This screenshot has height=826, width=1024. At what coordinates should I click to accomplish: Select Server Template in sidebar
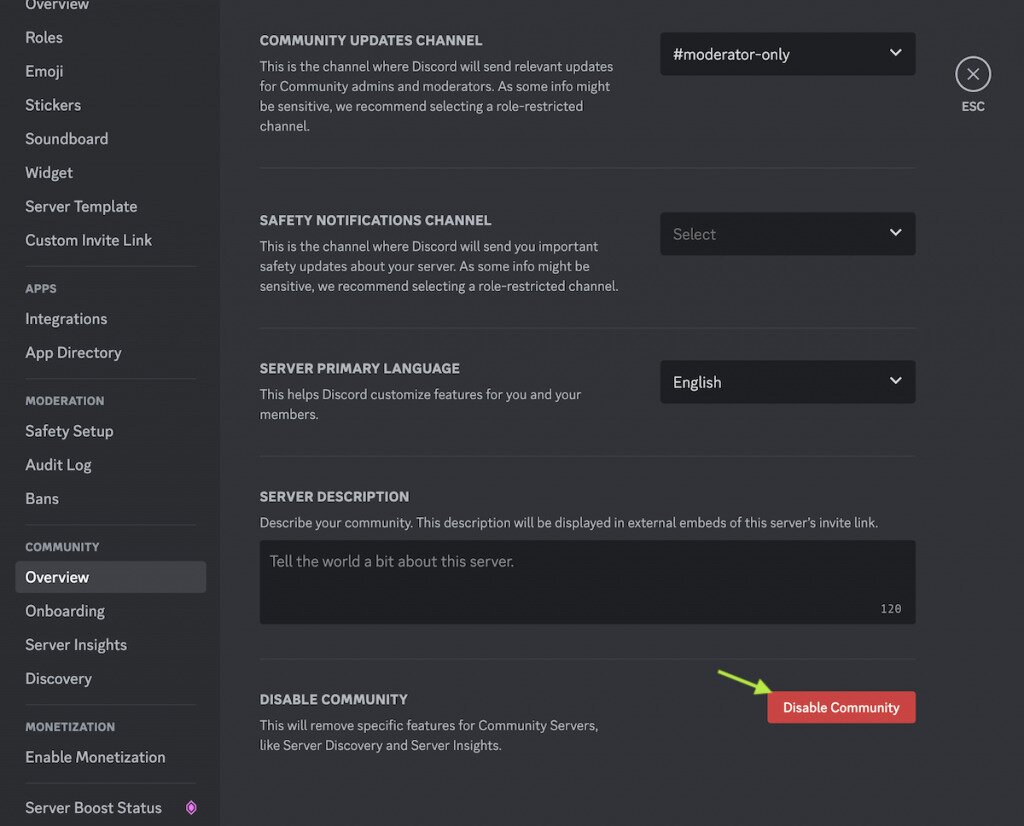click(x=81, y=206)
